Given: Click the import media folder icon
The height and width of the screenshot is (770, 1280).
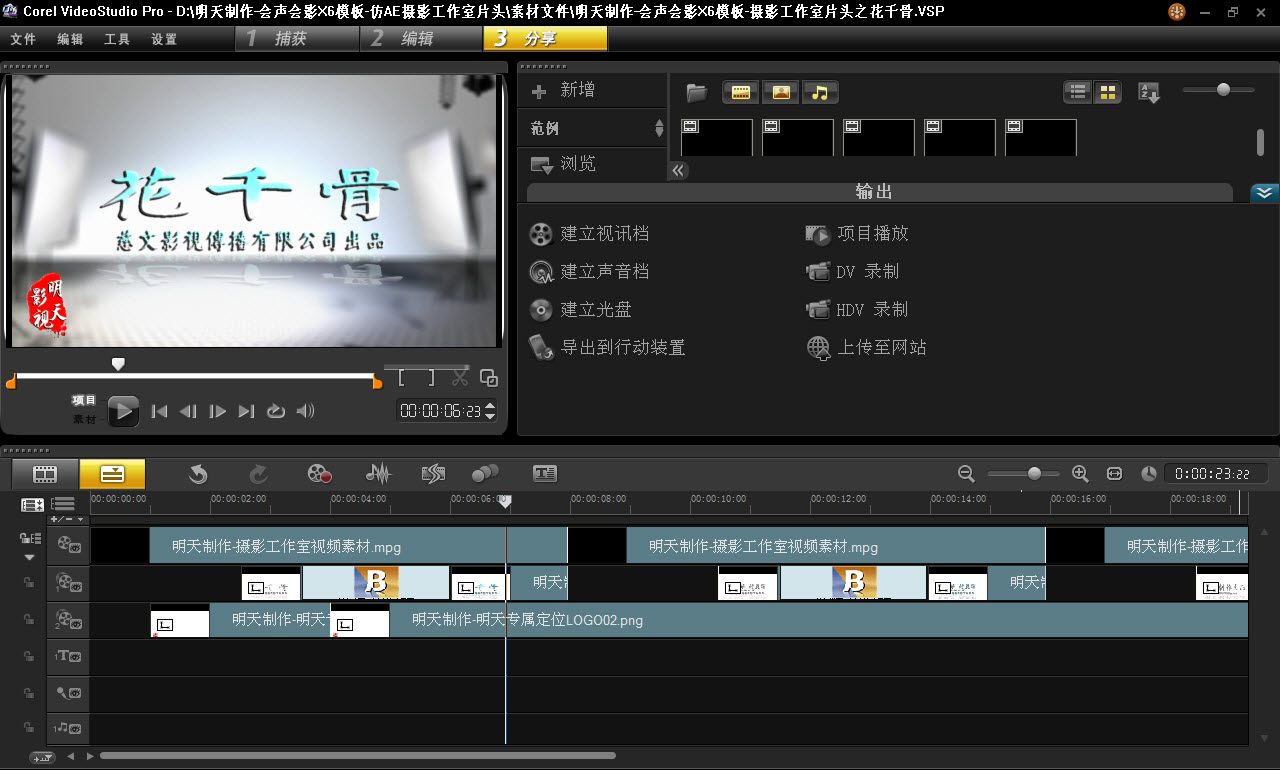Looking at the screenshot, I should pos(697,93).
